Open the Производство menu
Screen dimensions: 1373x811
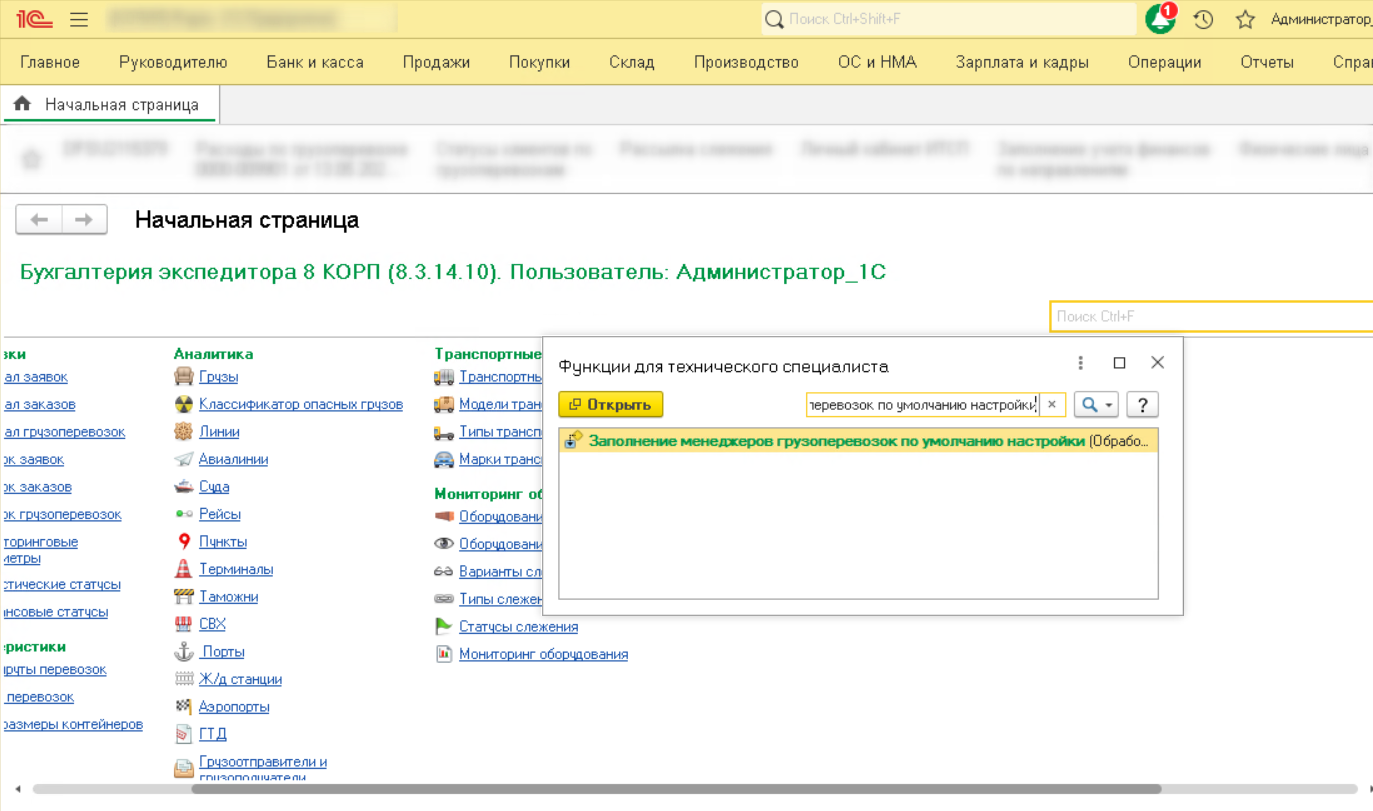[746, 62]
